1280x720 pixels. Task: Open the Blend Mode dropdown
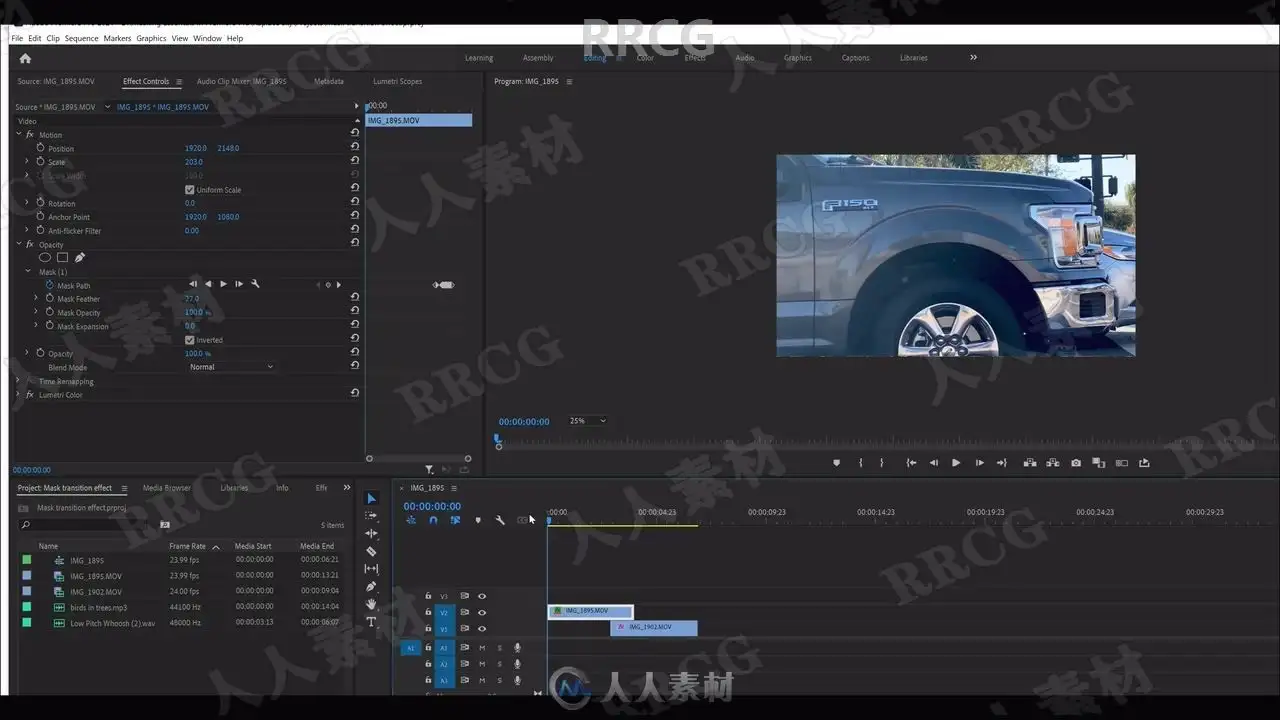[231, 367]
